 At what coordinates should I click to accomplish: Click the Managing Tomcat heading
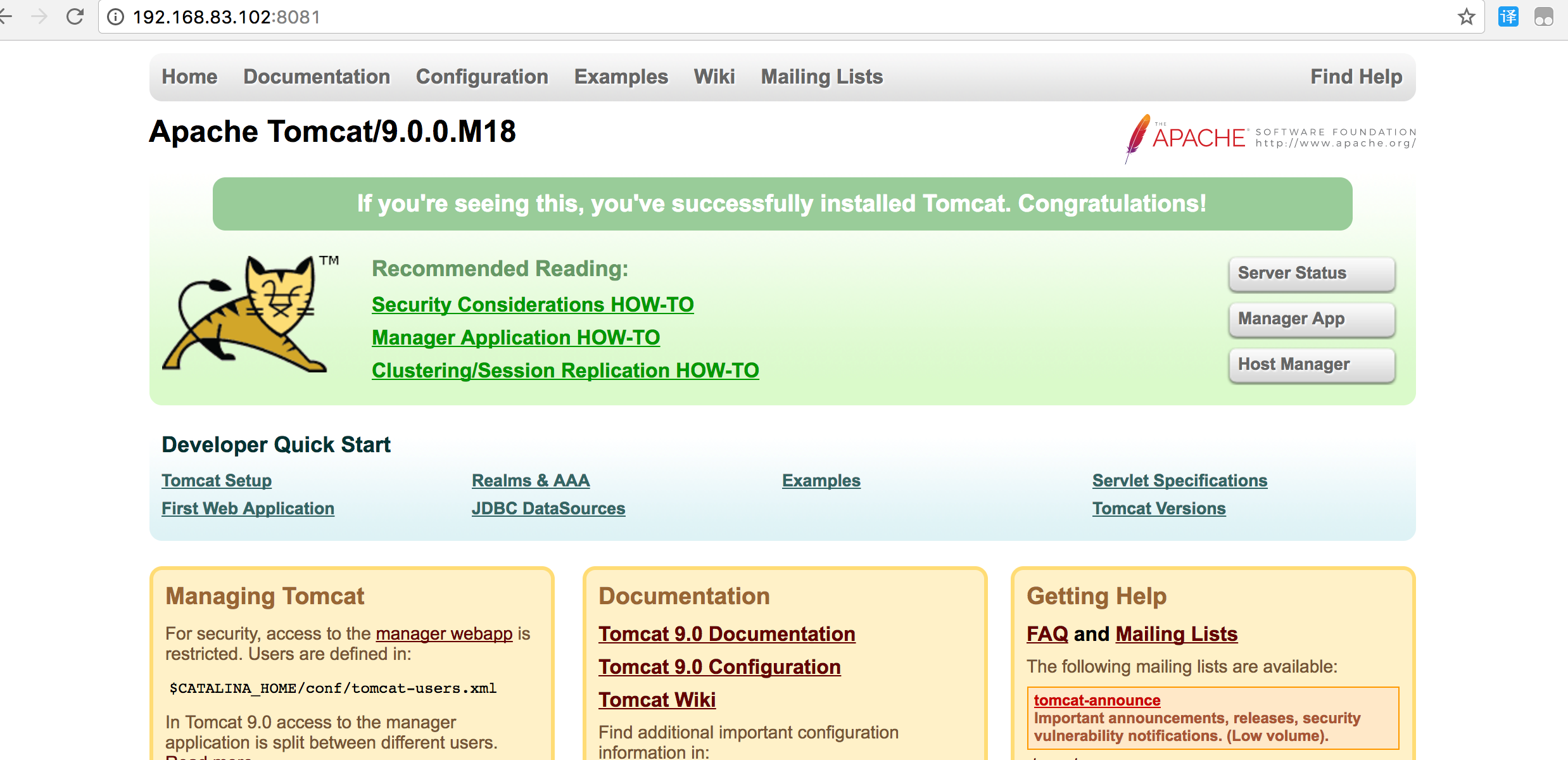pyautogui.click(x=265, y=597)
